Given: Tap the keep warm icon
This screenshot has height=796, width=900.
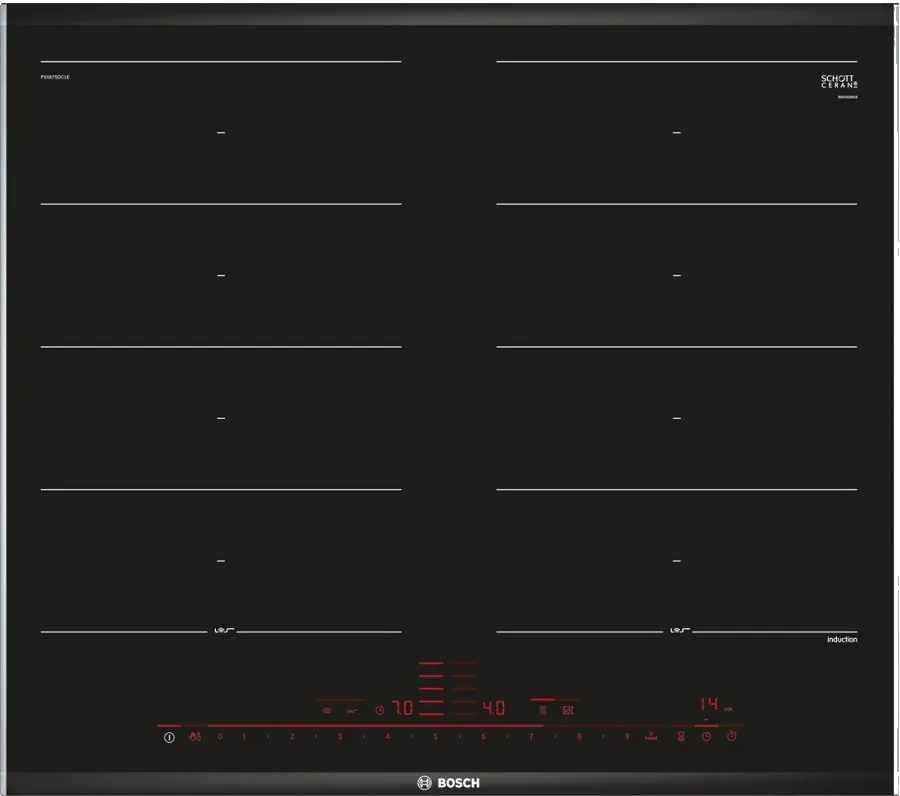Looking at the screenshot, I should 352,710.
